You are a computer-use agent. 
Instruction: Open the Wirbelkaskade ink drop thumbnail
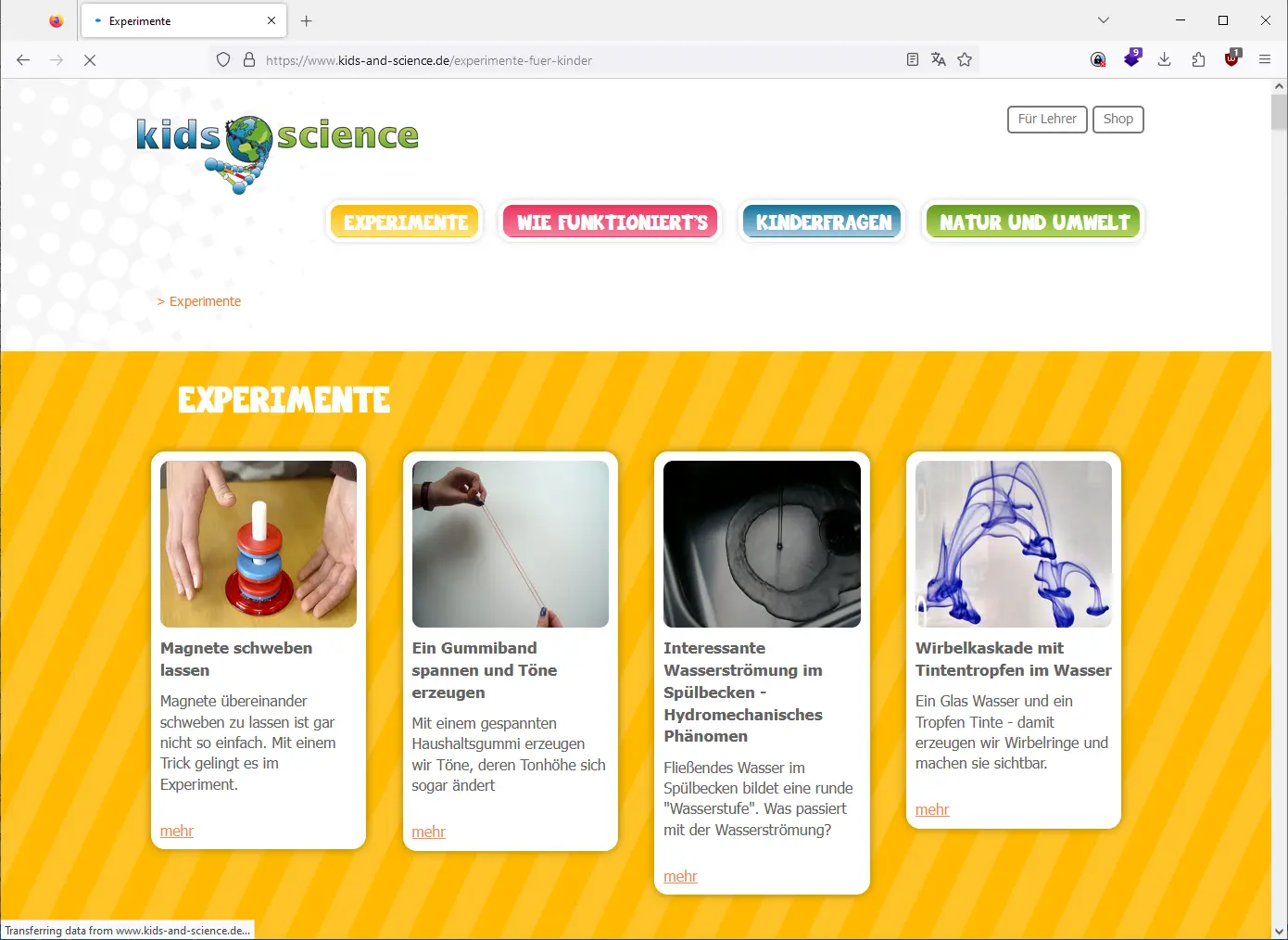tap(1013, 544)
